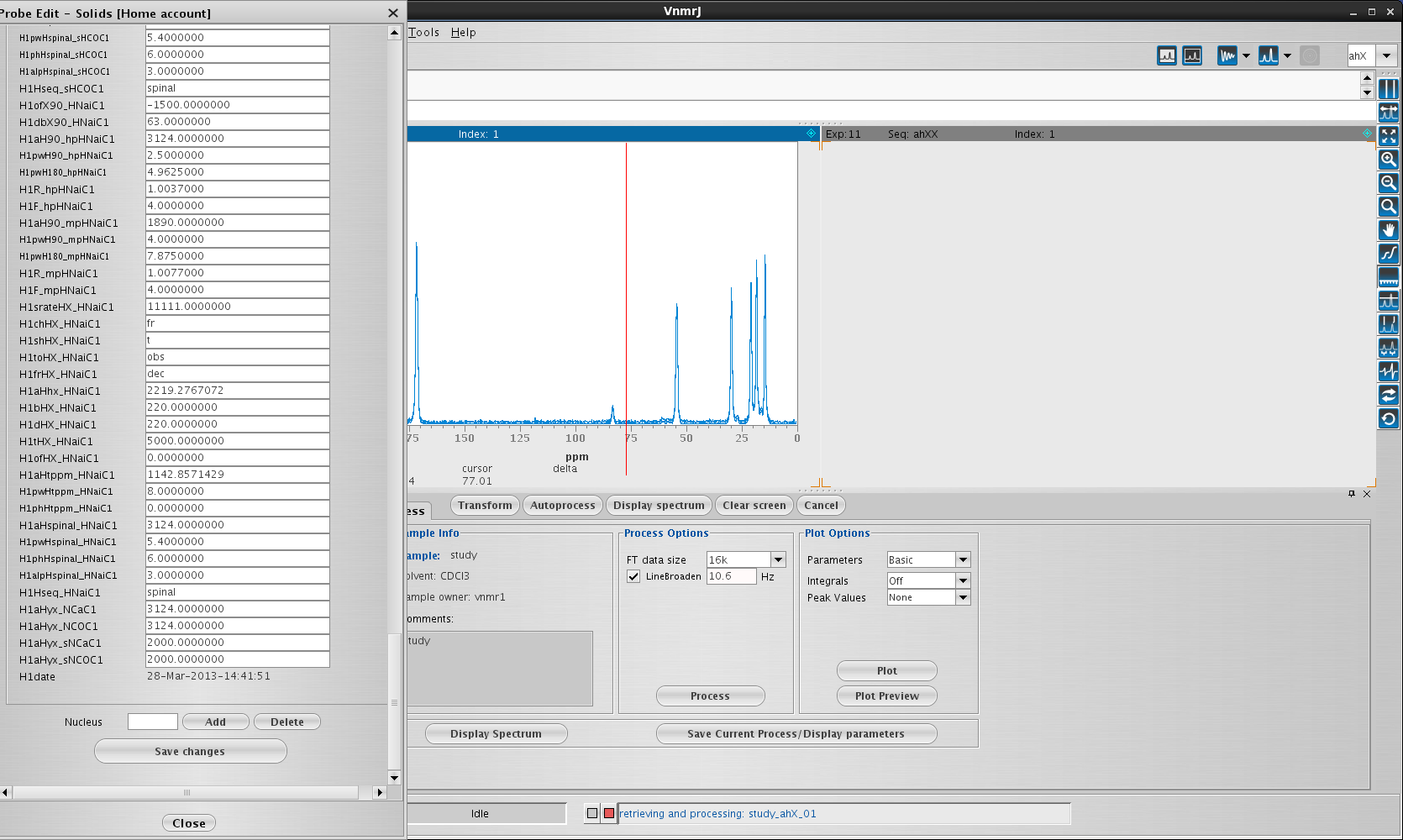1403x840 pixels.
Task: Open the Help menu
Action: (x=463, y=33)
